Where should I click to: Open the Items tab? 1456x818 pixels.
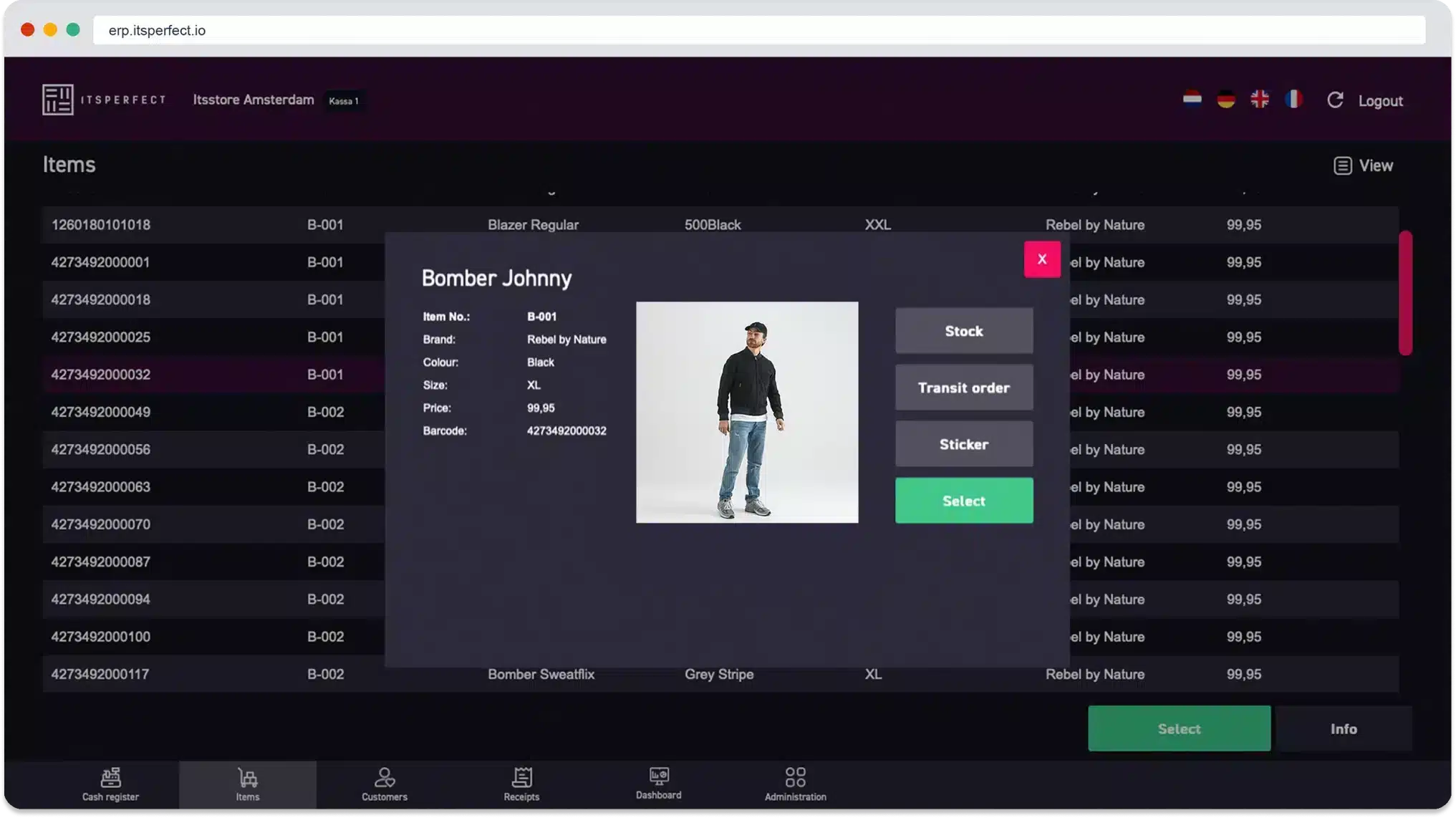[247, 784]
